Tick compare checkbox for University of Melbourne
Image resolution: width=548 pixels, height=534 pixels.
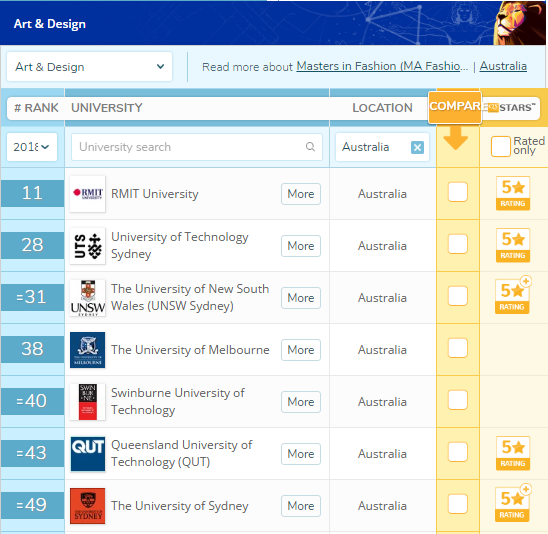[457, 348]
